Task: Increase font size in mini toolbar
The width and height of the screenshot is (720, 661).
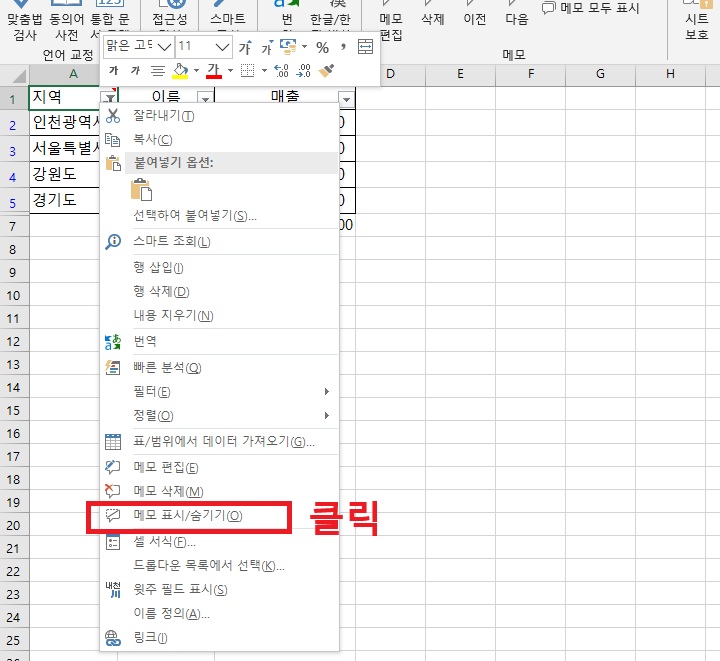Action: tap(245, 47)
